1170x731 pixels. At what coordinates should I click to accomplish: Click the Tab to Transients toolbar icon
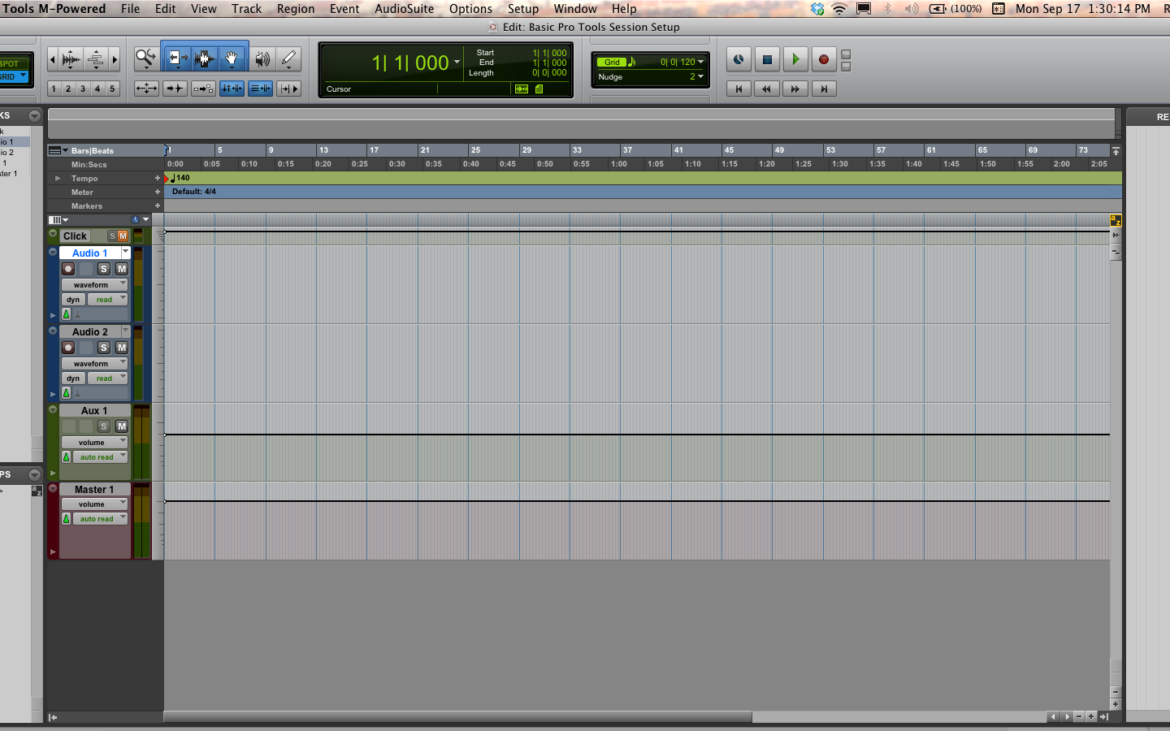click(x=175, y=88)
